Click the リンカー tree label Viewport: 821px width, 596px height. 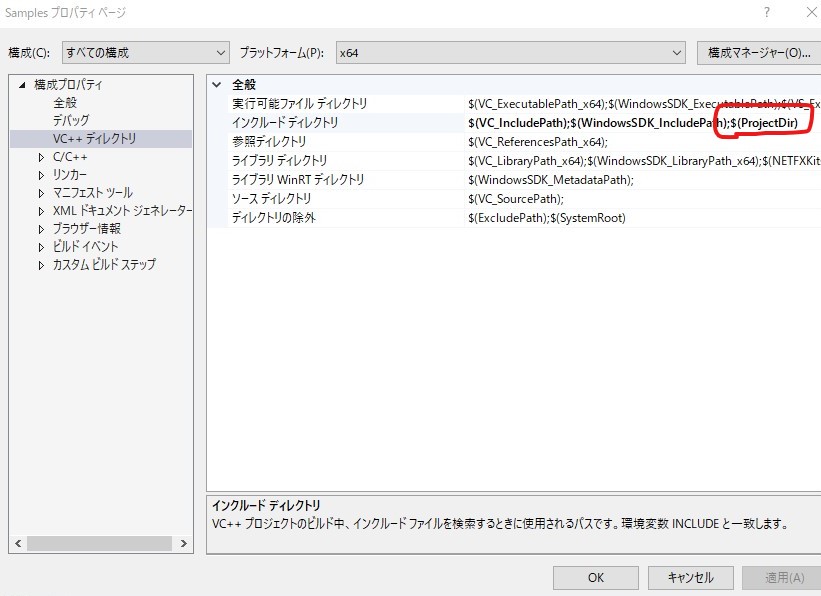pyautogui.click(x=70, y=175)
